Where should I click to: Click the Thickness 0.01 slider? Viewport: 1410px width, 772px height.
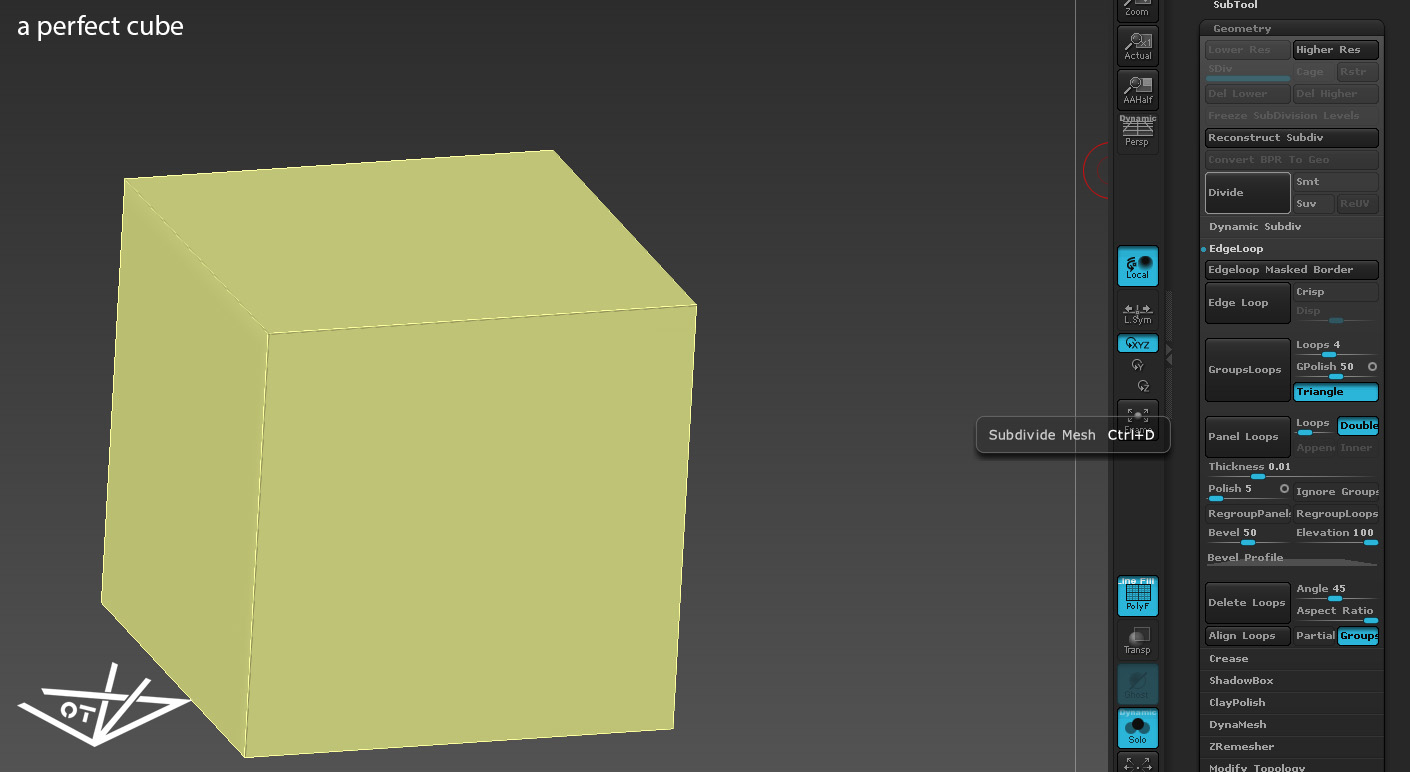[x=1292, y=470]
